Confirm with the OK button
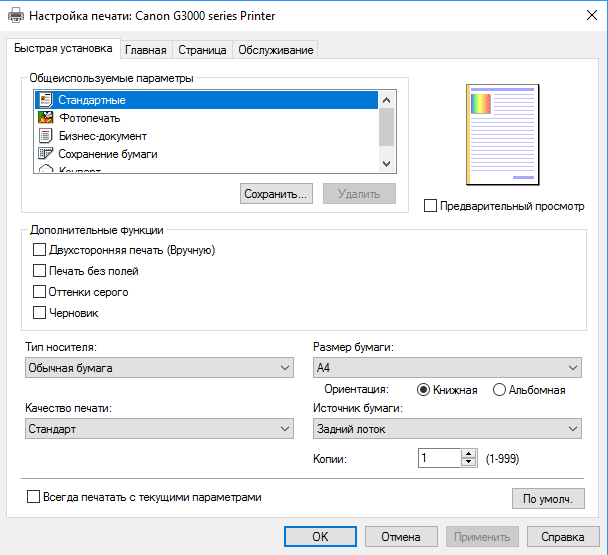The image size is (608, 555). pyautogui.click(x=320, y=537)
